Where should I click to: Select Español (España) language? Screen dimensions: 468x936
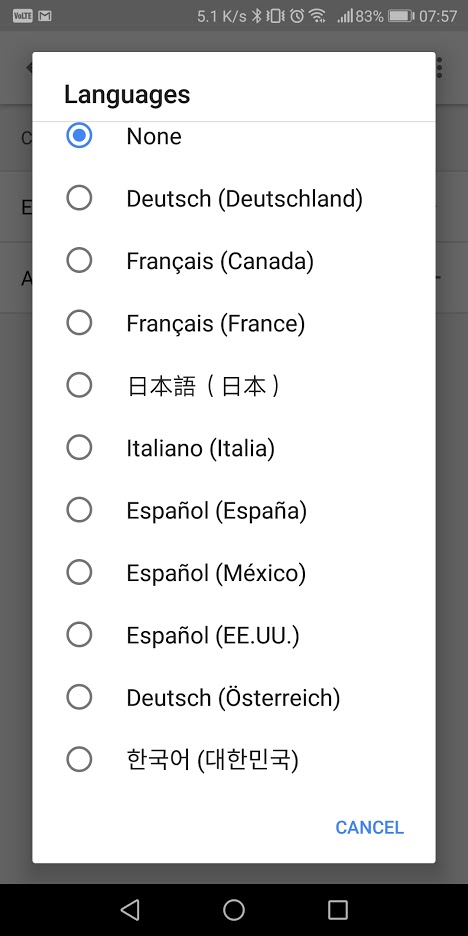[x=233, y=510]
